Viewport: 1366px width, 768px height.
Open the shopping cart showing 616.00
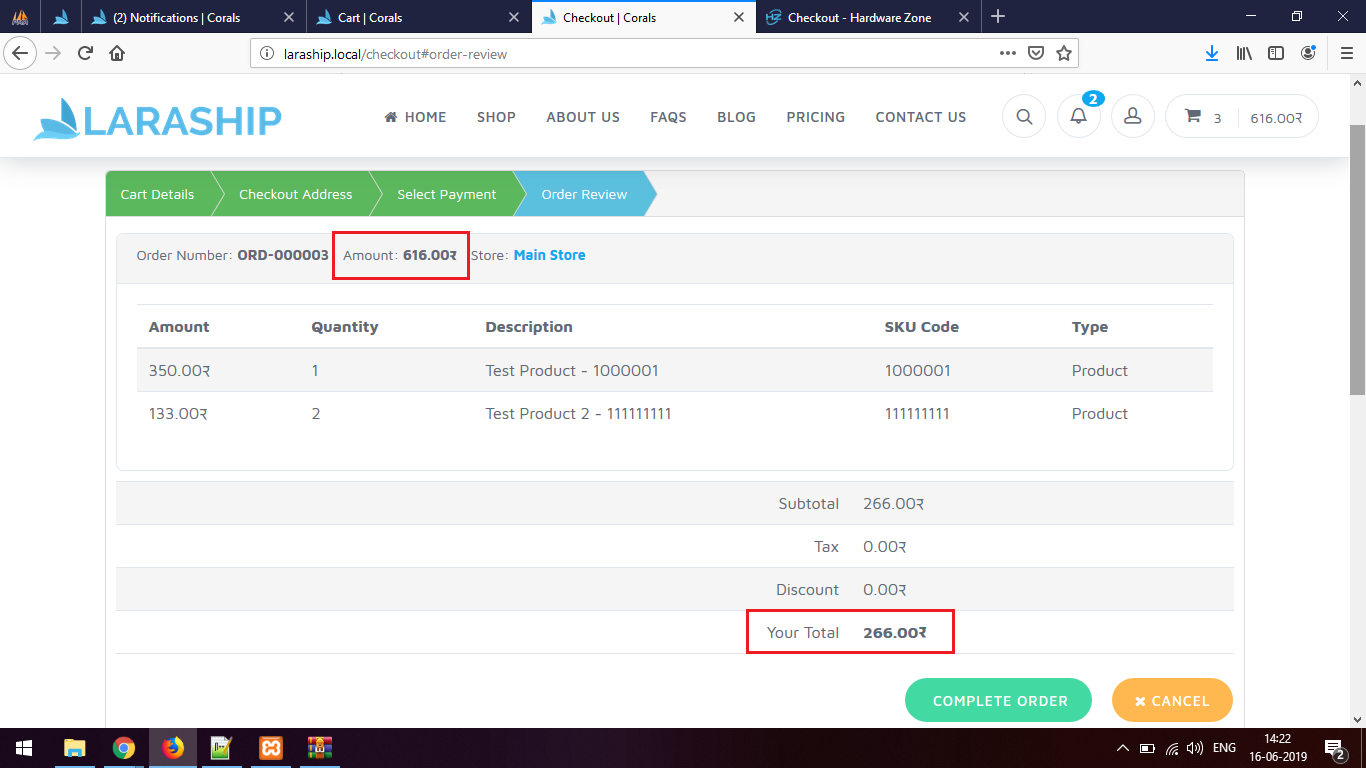[1241, 117]
